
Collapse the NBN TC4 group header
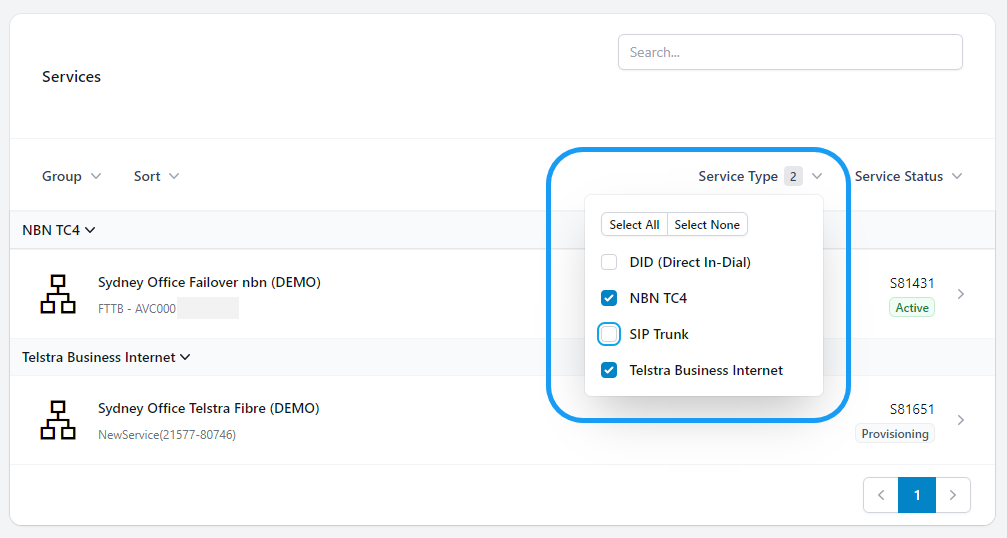58,230
